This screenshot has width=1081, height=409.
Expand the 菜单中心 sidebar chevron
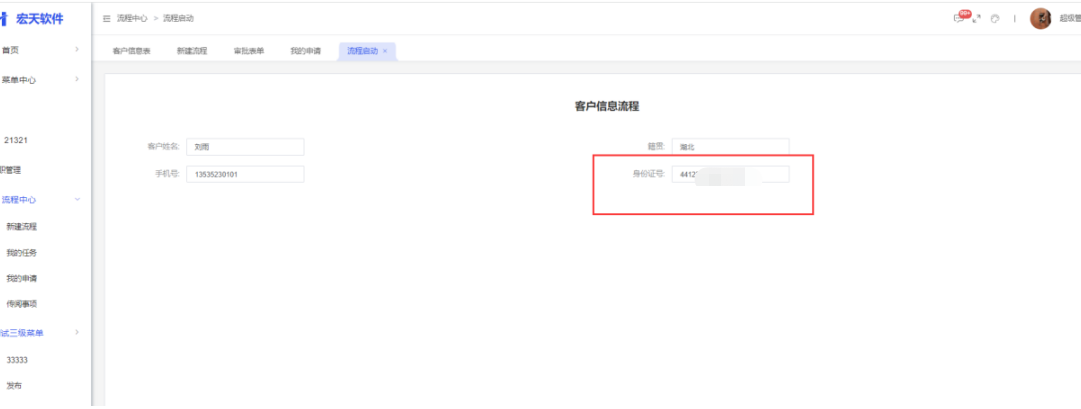pyautogui.click(x=77, y=79)
